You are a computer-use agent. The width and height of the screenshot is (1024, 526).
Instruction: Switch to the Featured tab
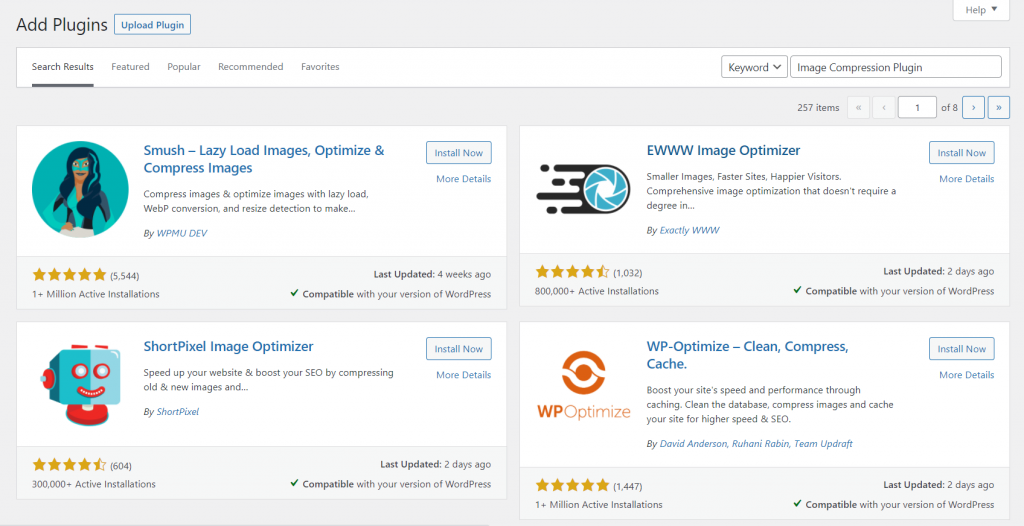click(130, 67)
